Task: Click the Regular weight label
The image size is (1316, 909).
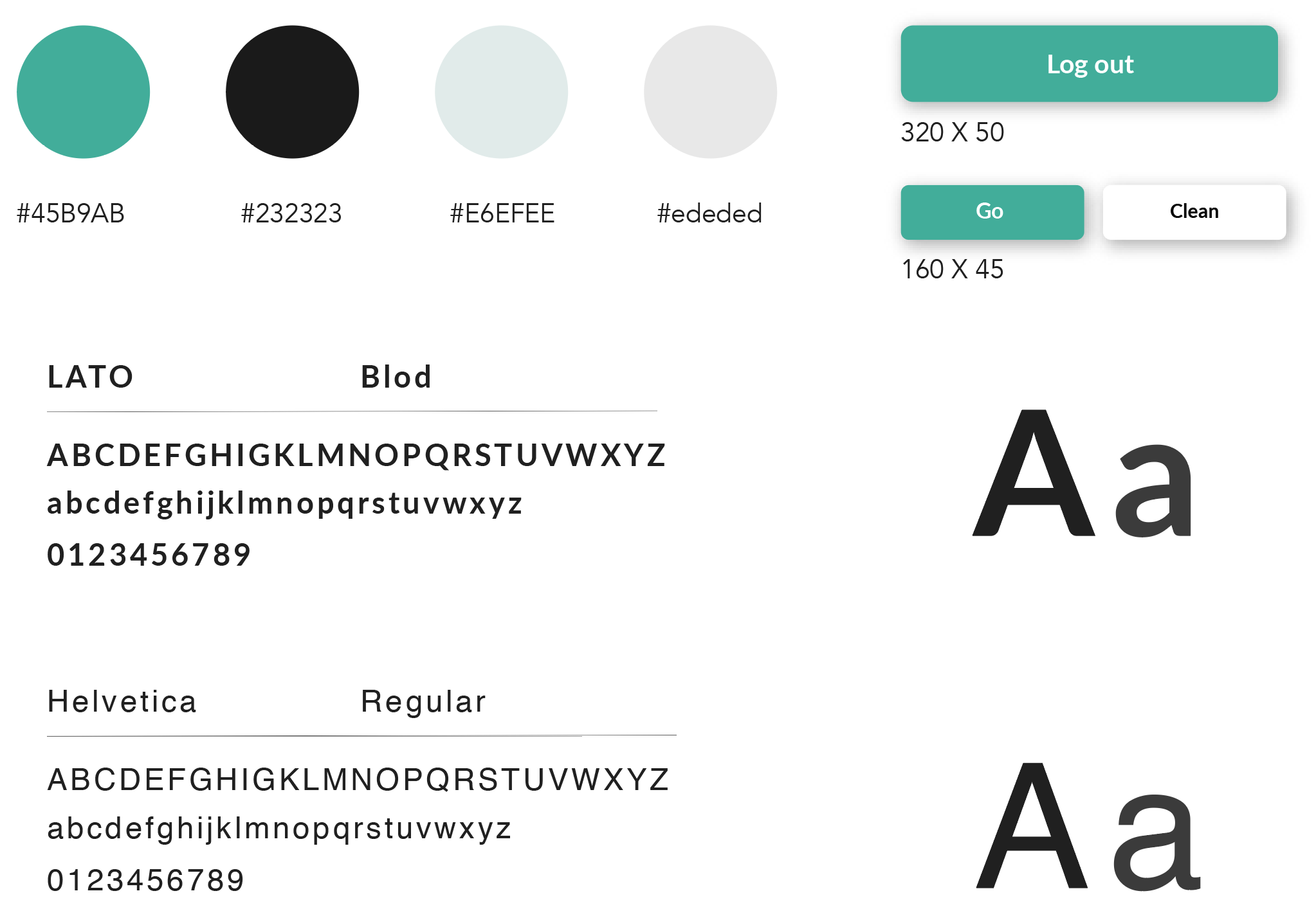Action: point(423,701)
